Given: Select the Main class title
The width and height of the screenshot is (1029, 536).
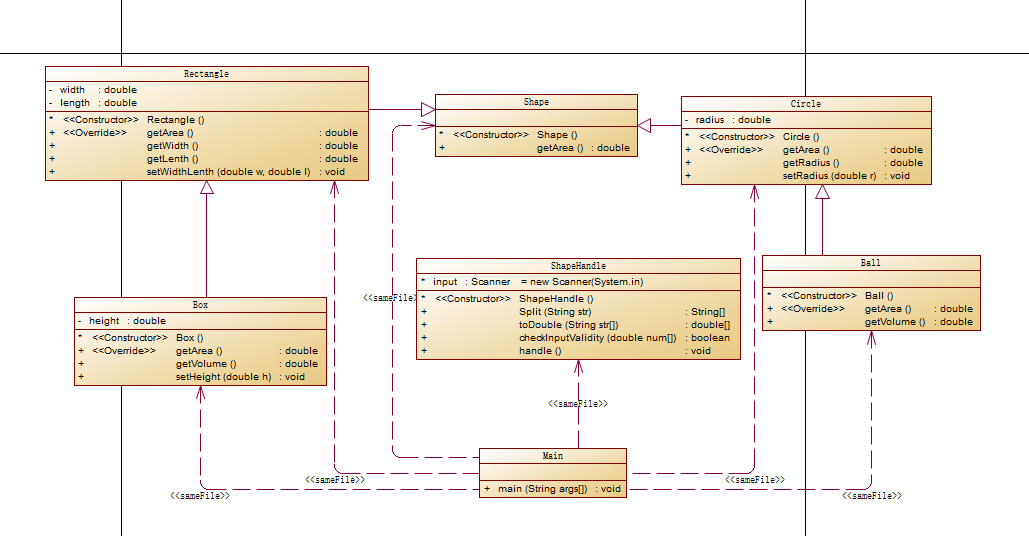Looking at the screenshot, I should coord(553,456).
